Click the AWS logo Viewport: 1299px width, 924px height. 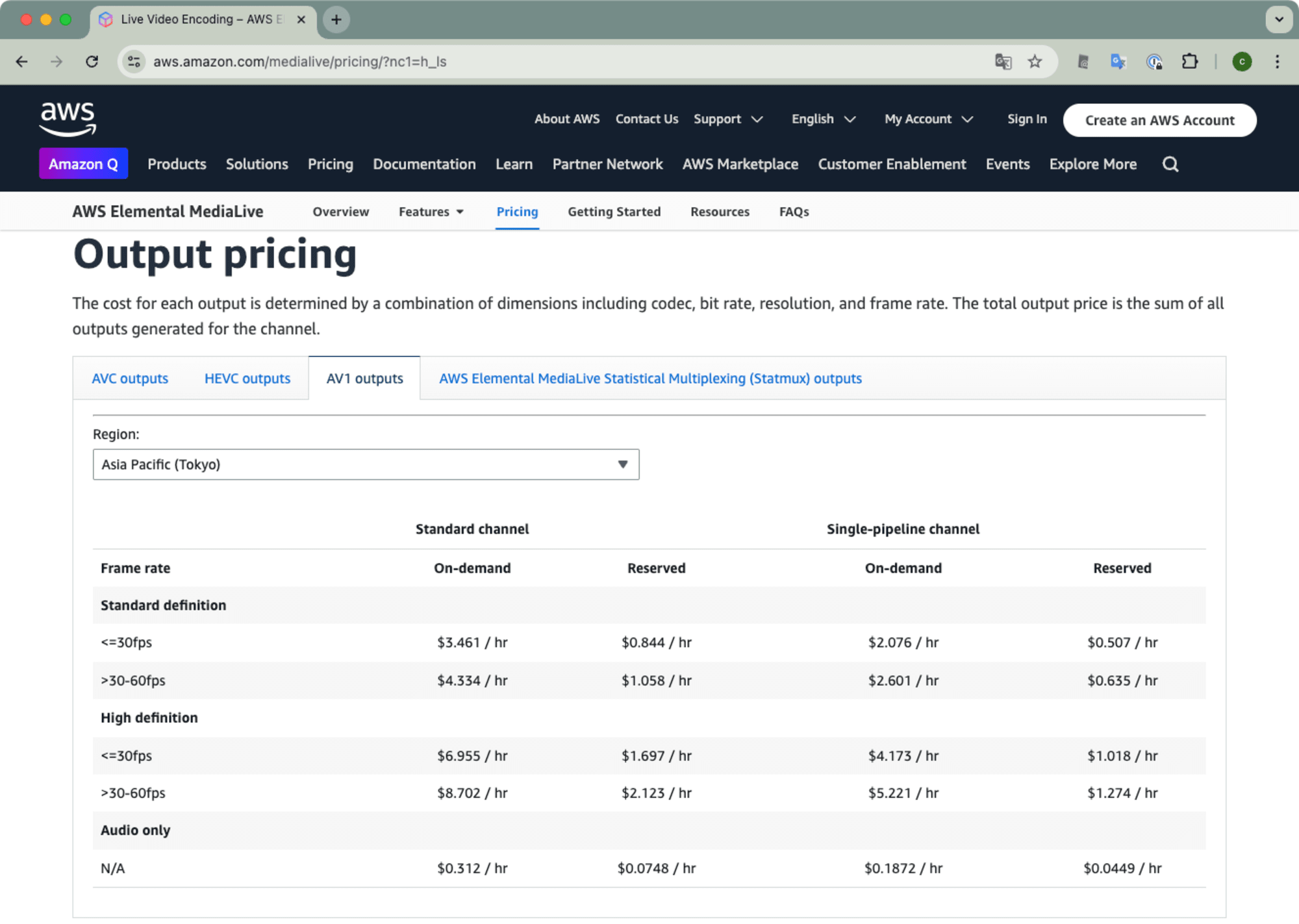(x=68, y=119)
